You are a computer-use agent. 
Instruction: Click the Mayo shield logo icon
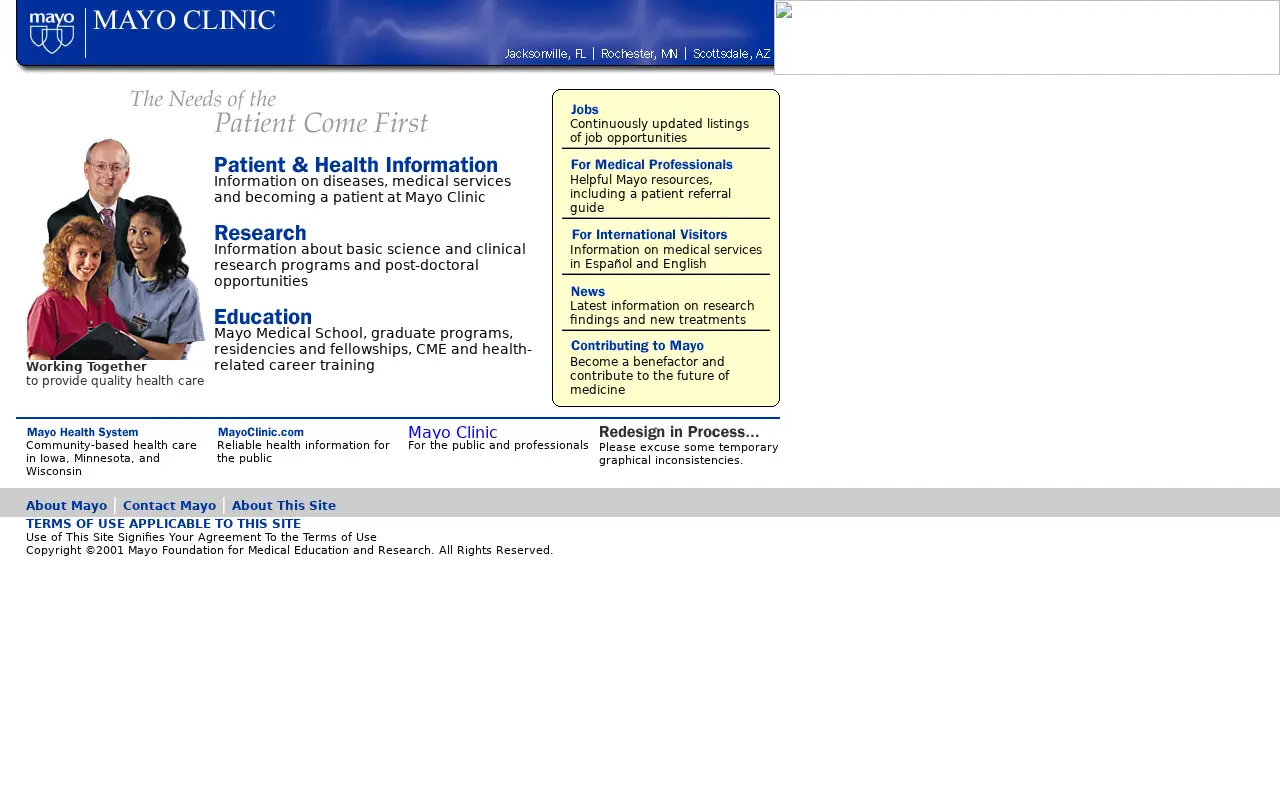click(x=52, y=33)
